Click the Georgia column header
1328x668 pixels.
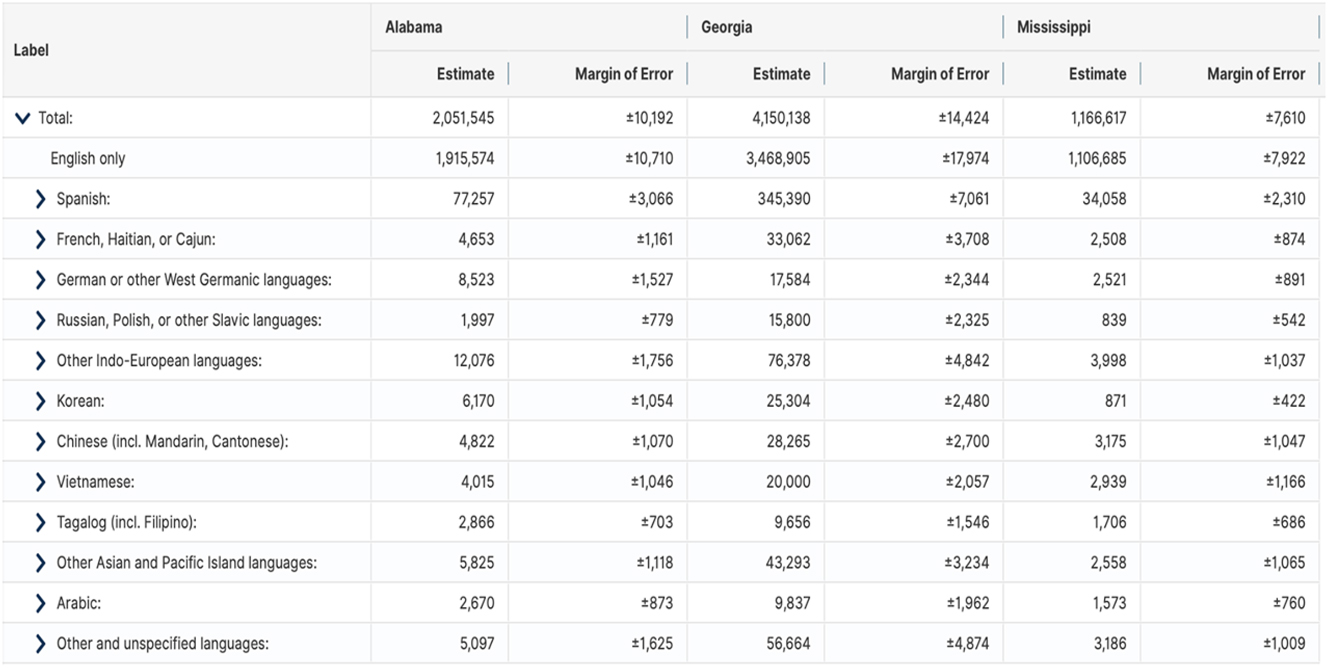click(x=727, y=27)
